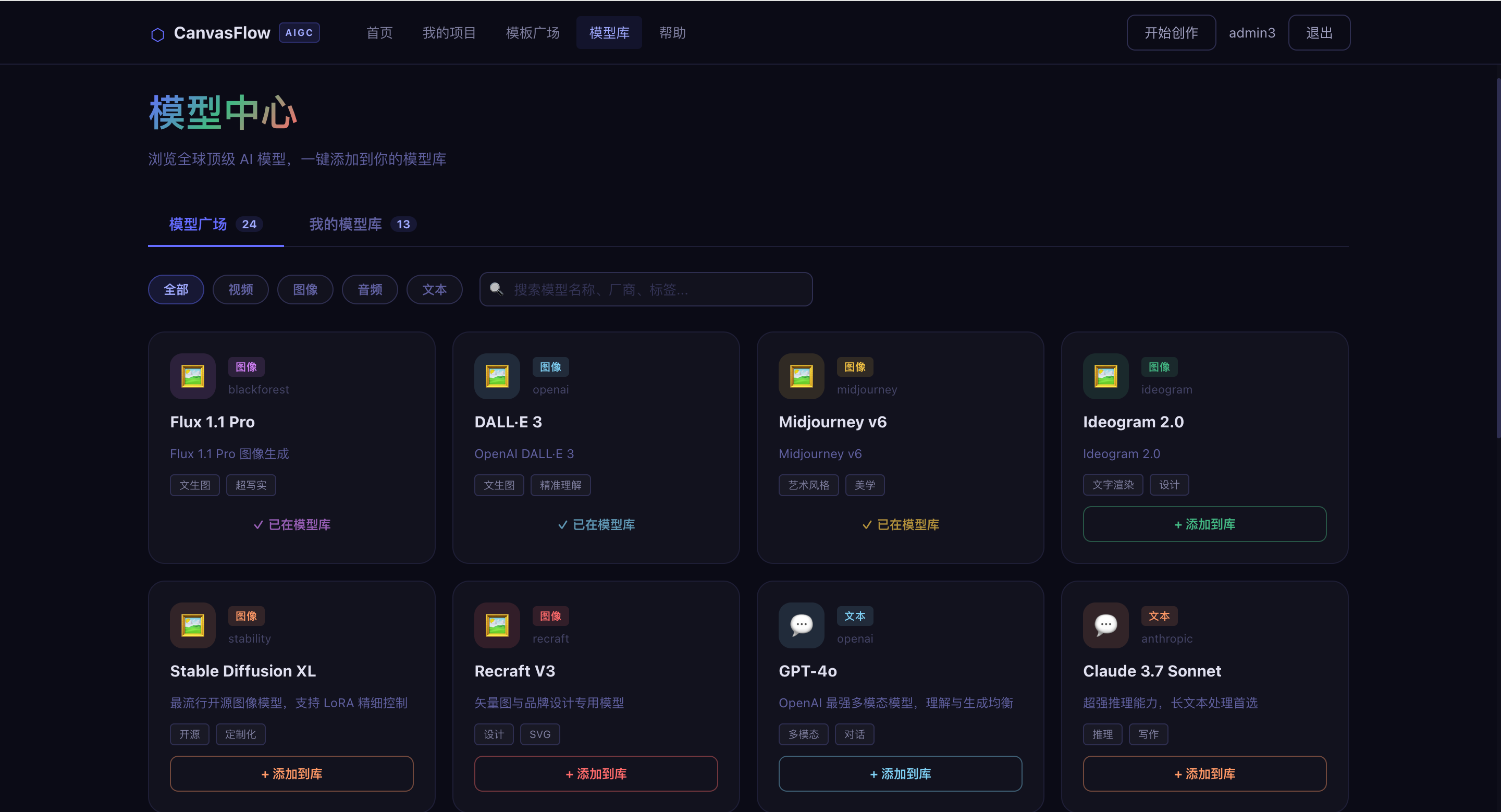Click the Claude 3.7 Sonnet speech bubble icon
The width and height of the screenshot is (1501, 812).
click(x=1105, y=625)
